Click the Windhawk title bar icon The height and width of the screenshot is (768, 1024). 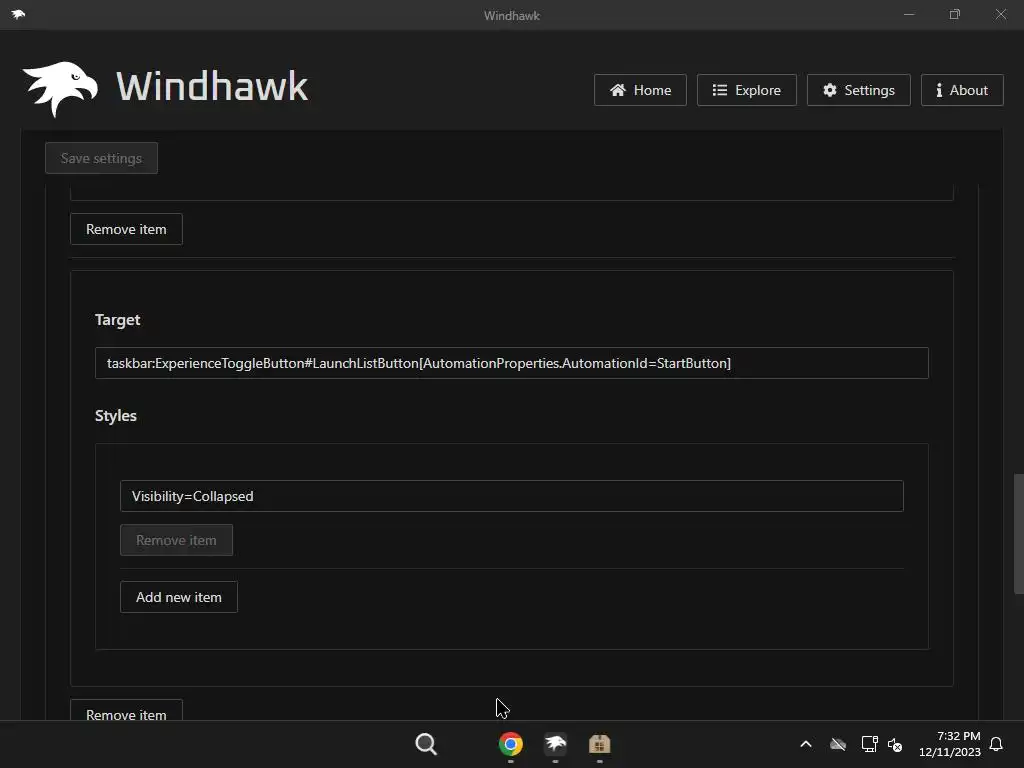[18, 14]
